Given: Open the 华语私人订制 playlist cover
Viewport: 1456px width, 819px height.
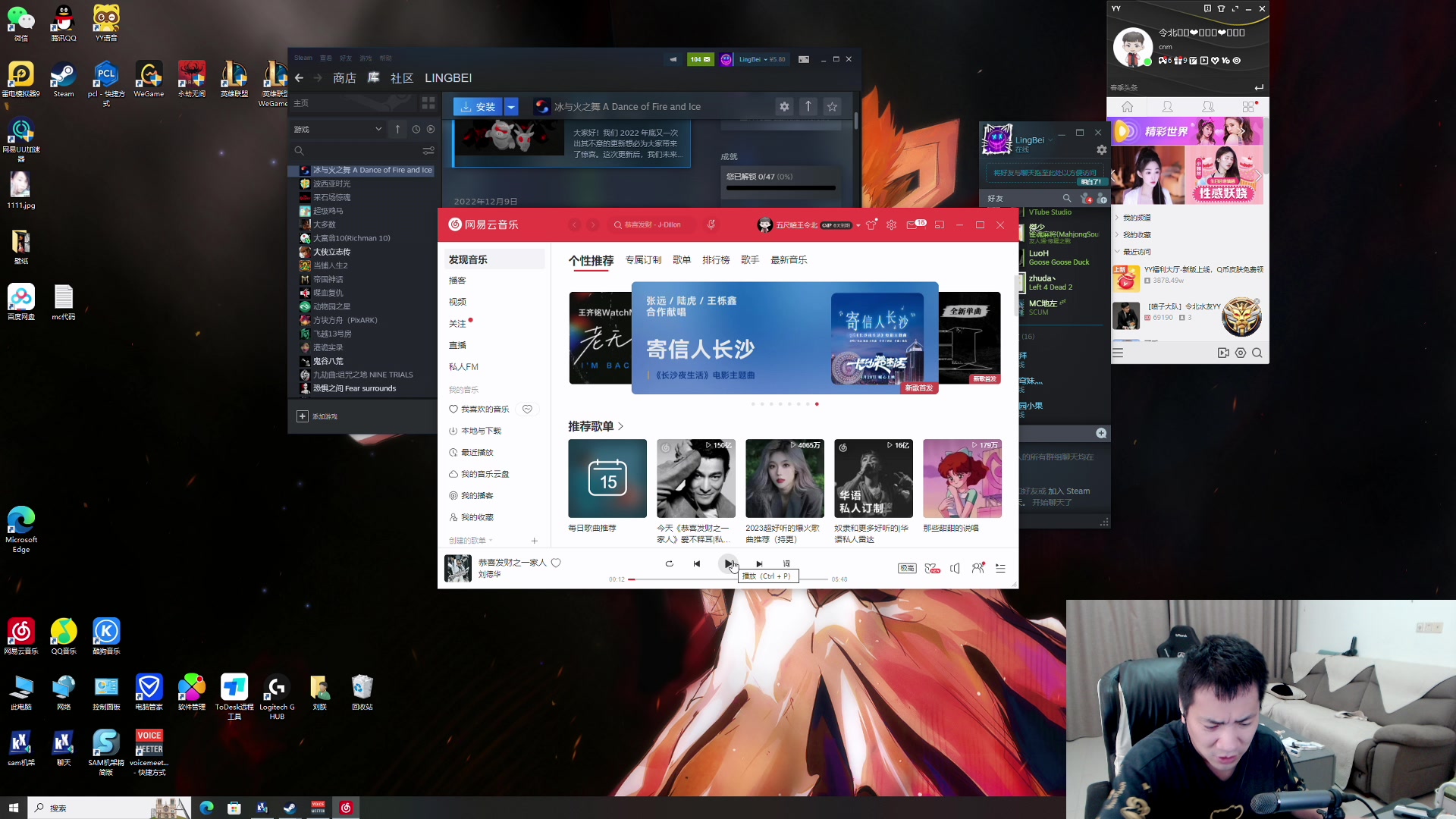Looking at the screenshot, I should (x=874, y=479).
